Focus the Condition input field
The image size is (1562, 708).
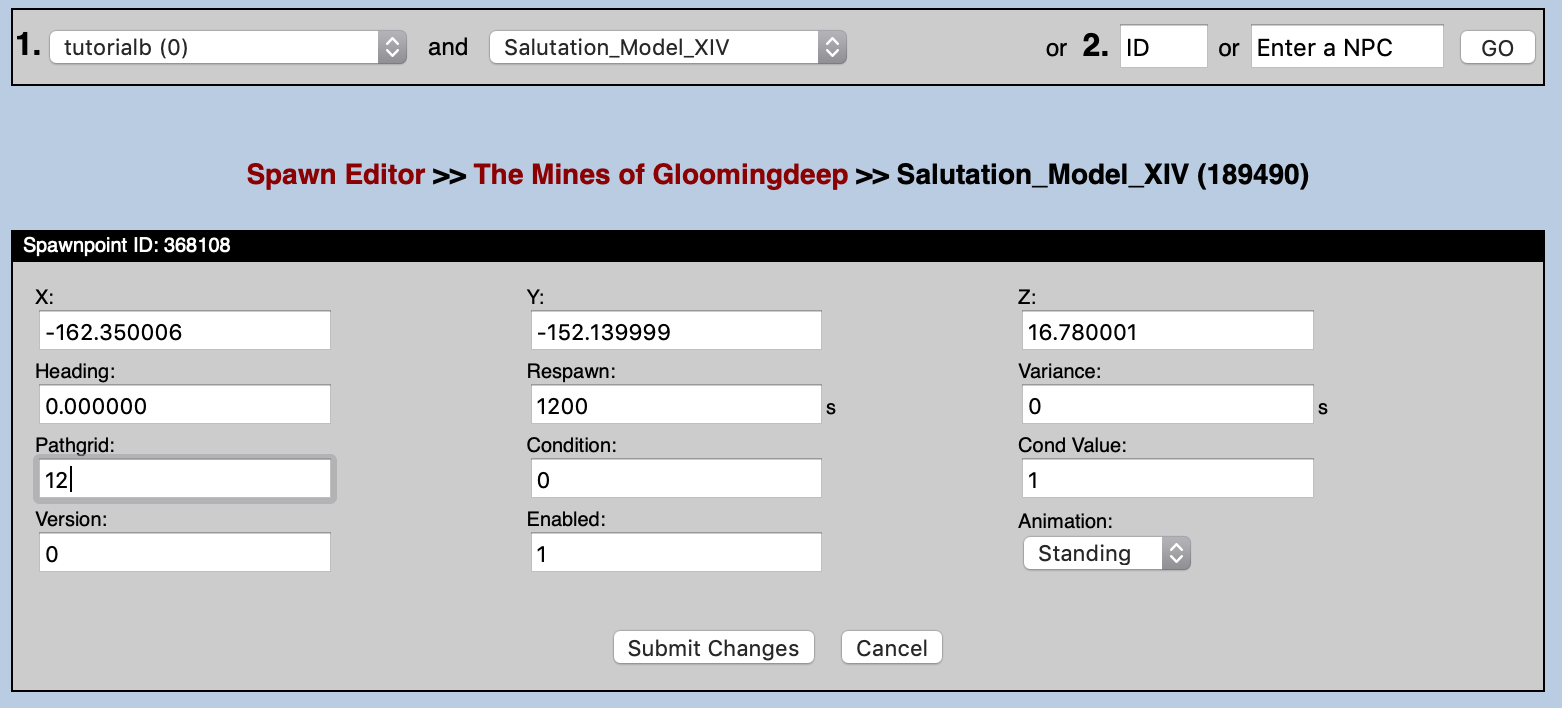pyautogui.click(x=675, y=479)
